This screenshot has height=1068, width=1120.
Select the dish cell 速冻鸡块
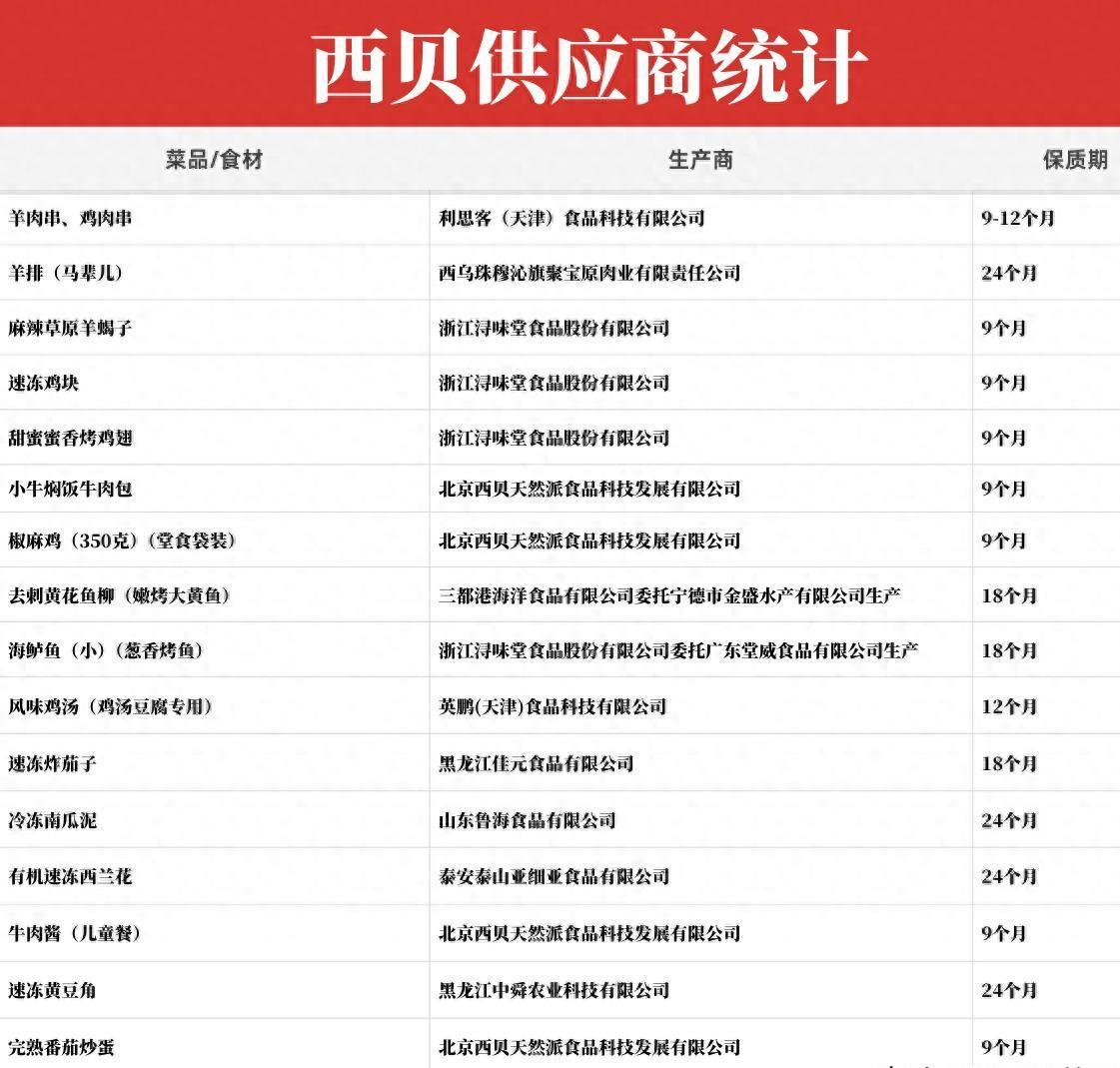coord(44,383)
